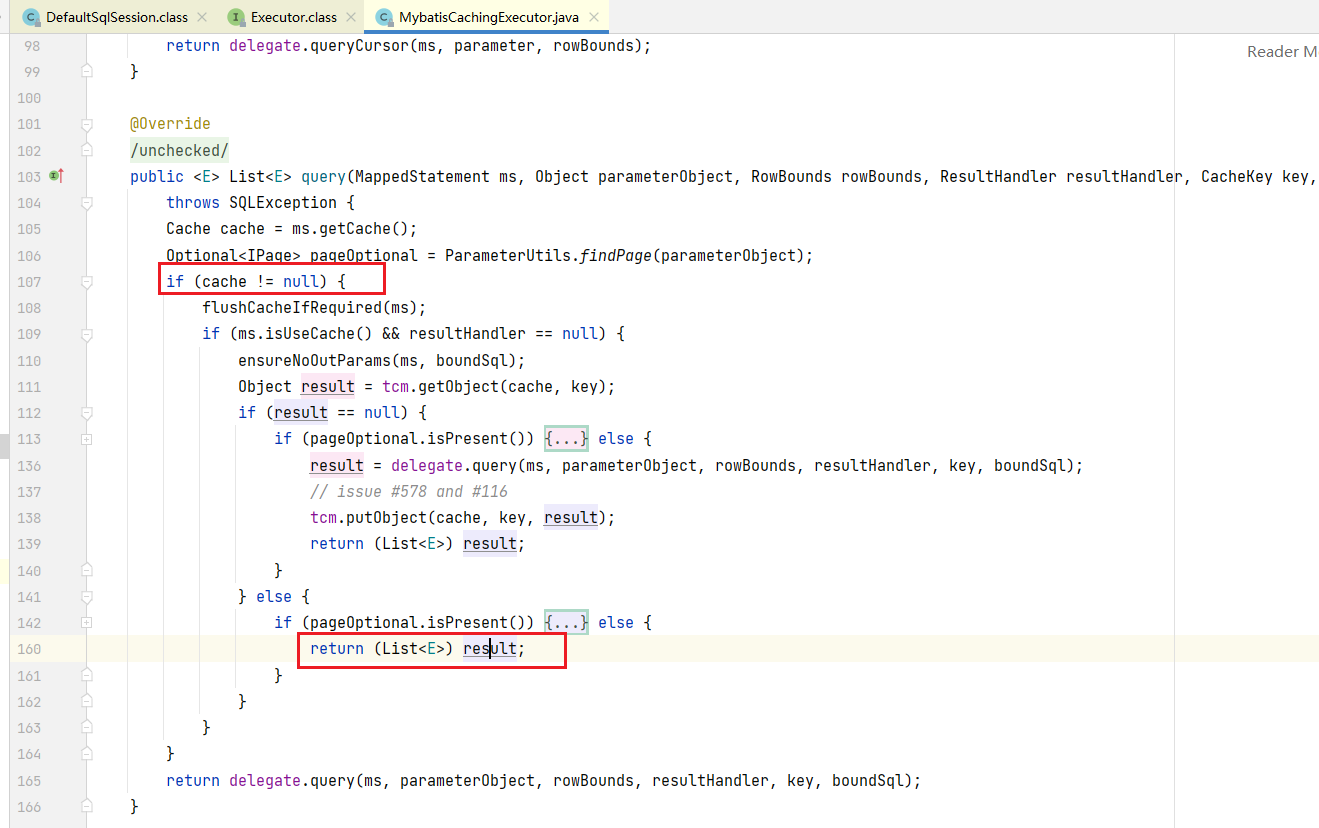Collapse the if (cache != null) block at line 107
1319x828 pixels.
coord(87,282)
